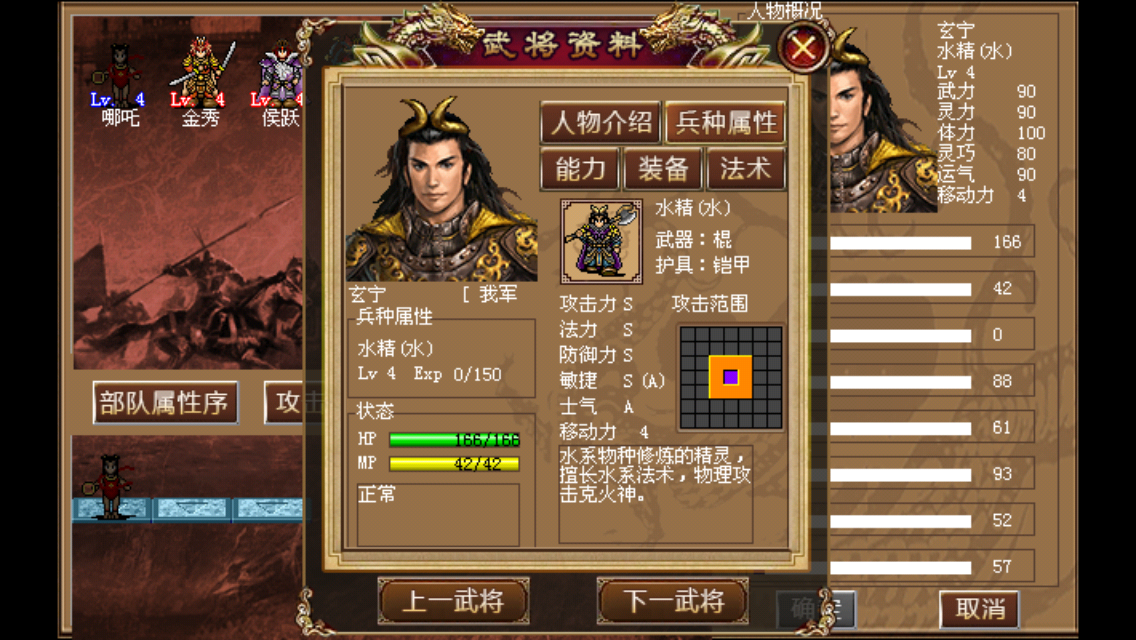Click 玄宁's large portrait in dialog

coord(441,188)
